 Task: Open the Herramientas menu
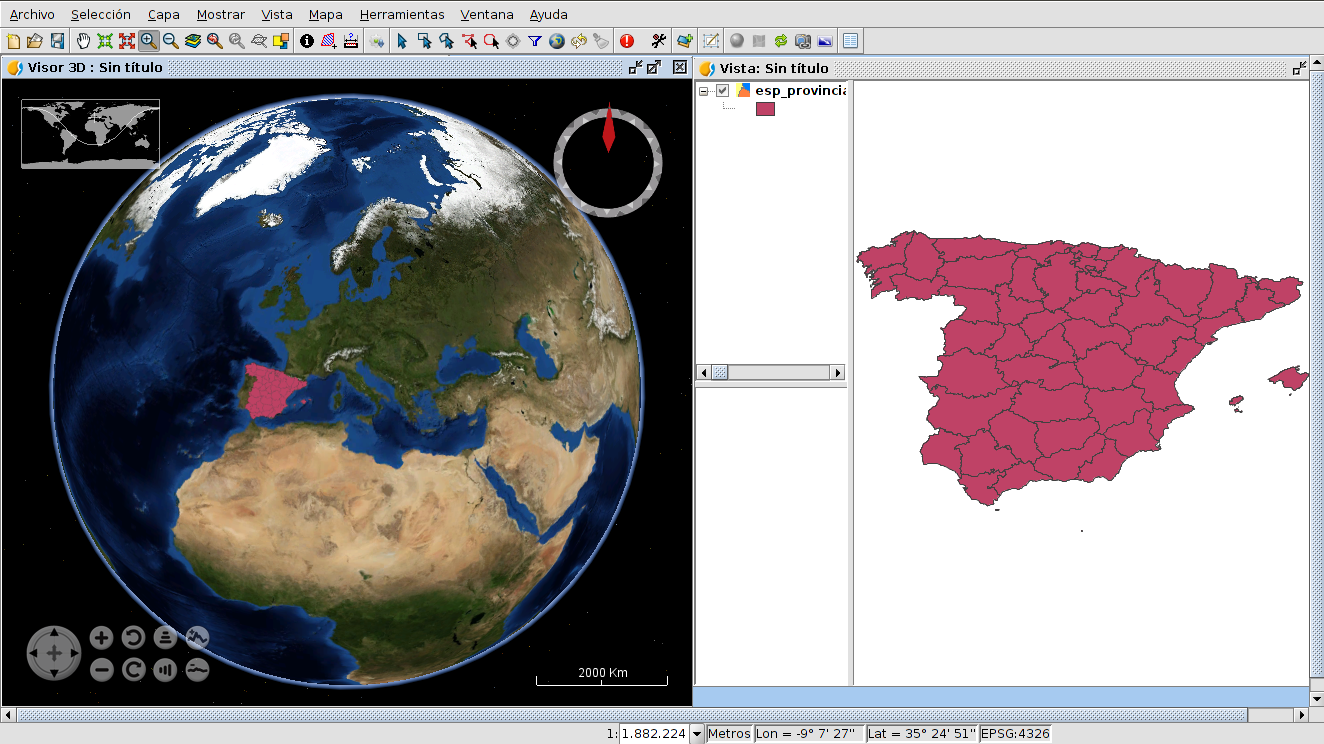coord(401,15)
